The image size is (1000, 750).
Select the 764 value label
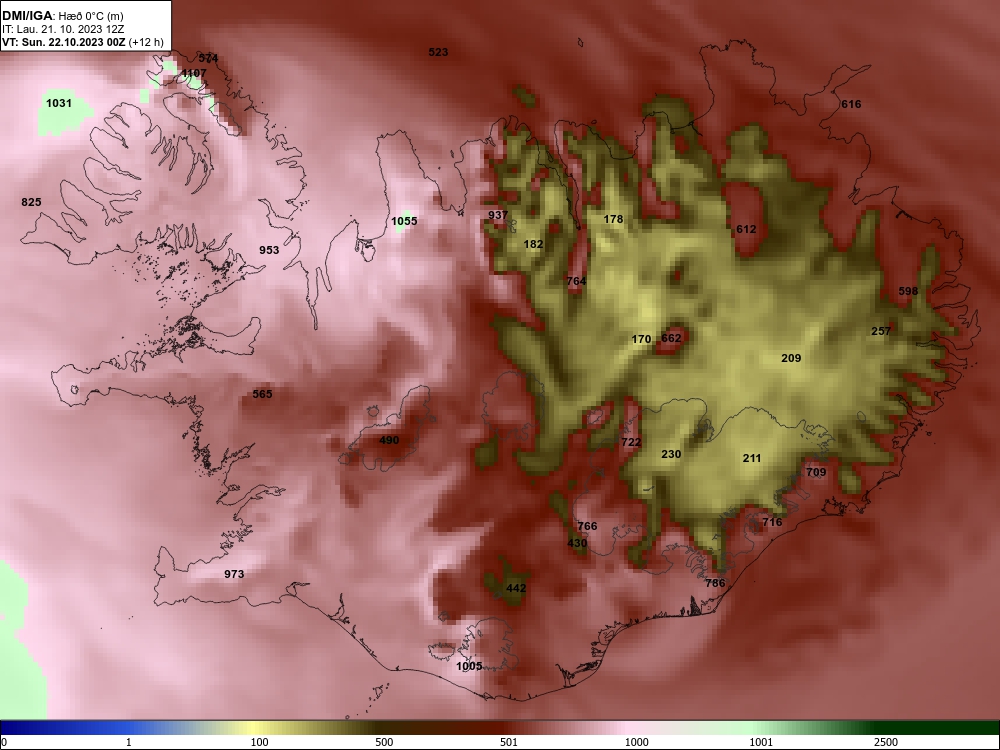pyautogui.click(x=576, y=281)
